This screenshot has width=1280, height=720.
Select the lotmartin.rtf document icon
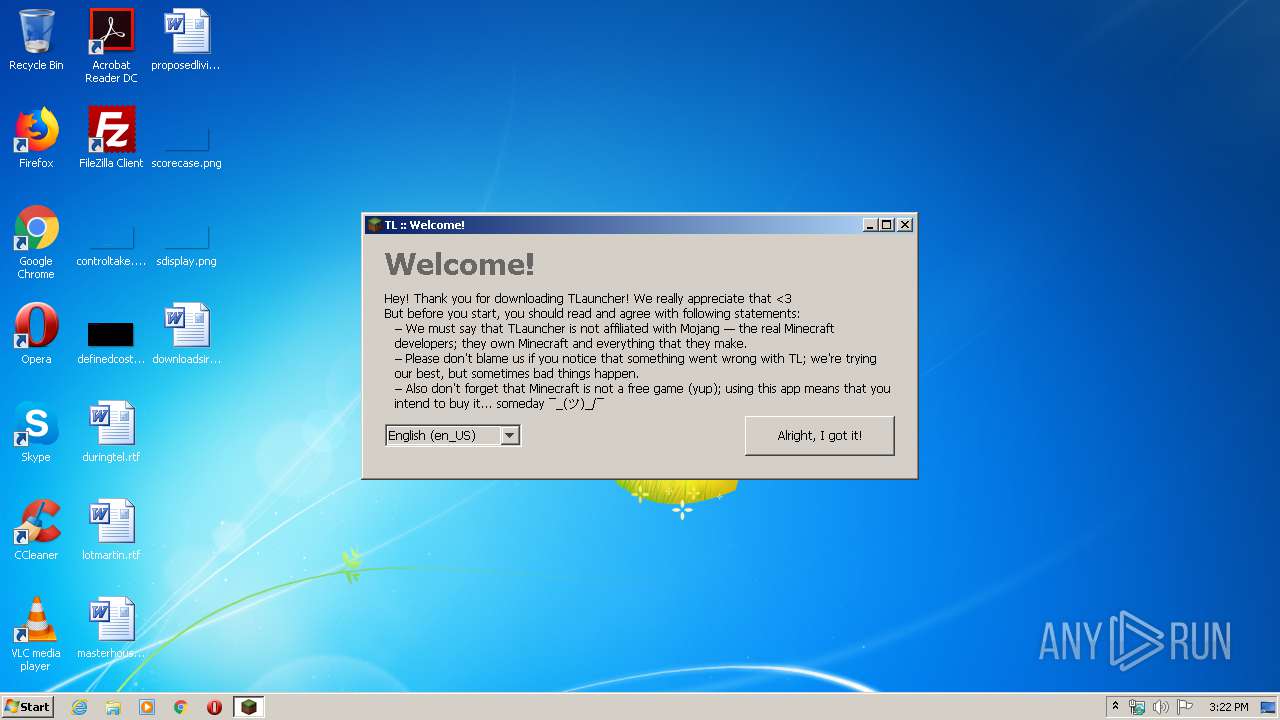pos(111,530)
